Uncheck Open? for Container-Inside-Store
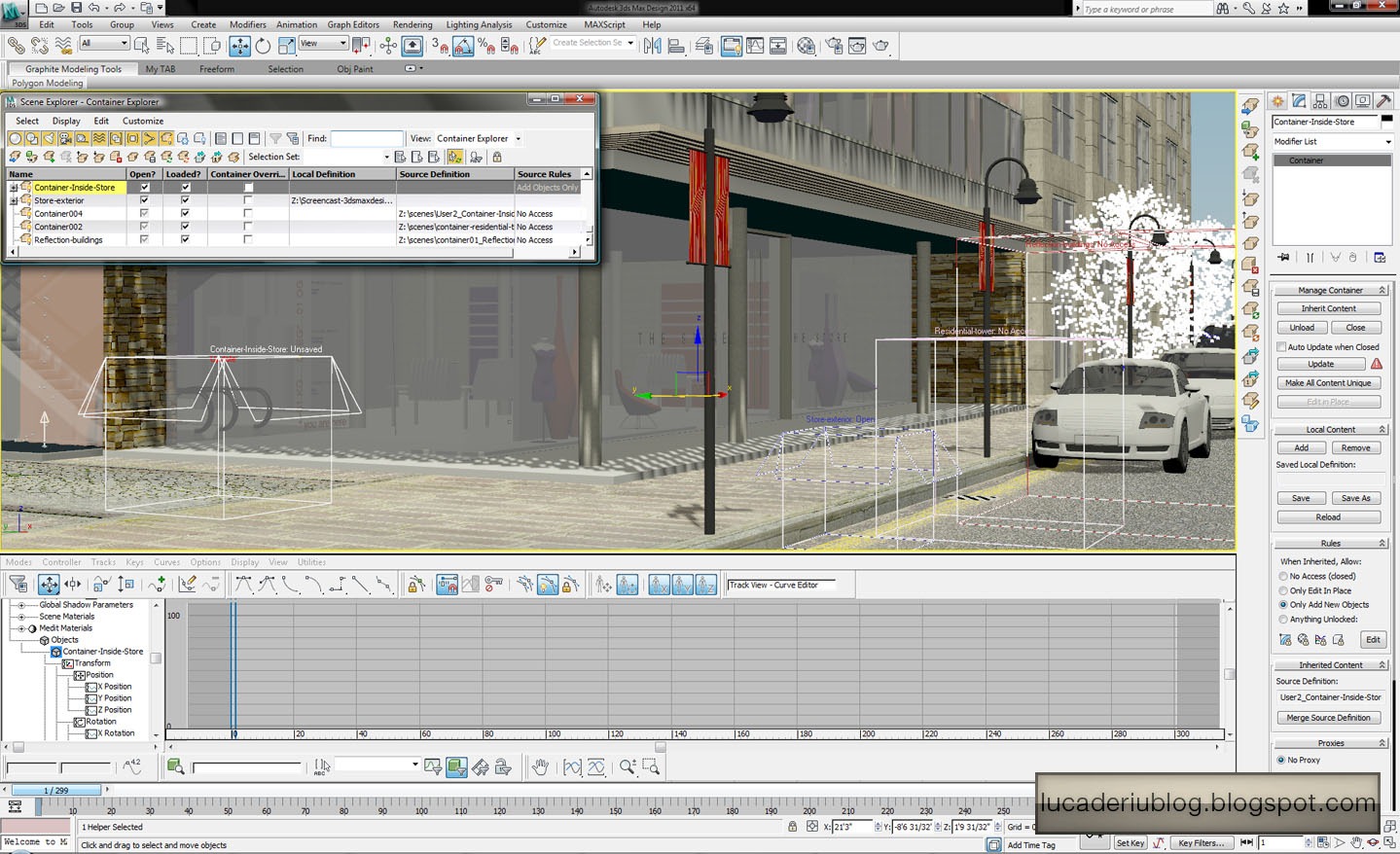The width and height of the screenshot is (1400, 854). [143, 187]
